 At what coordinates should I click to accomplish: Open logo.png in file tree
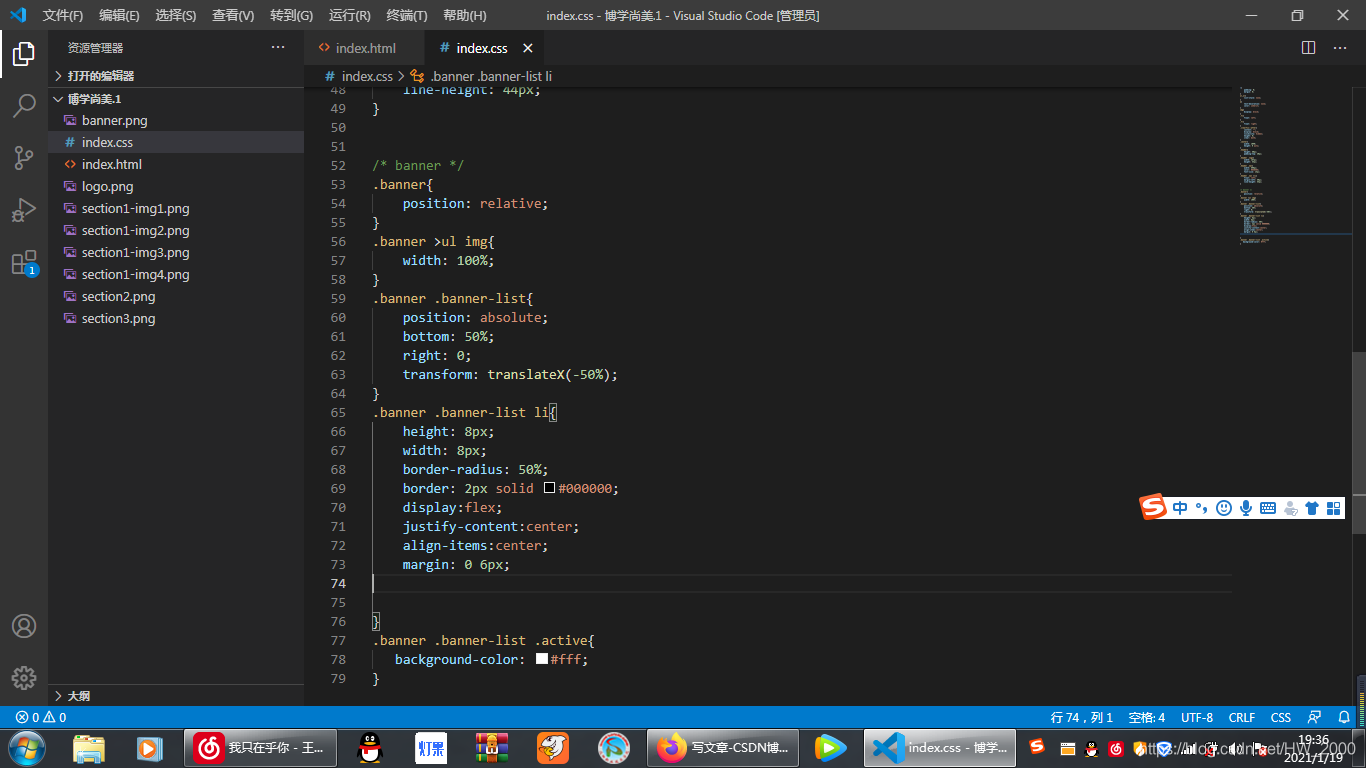point(176,186)
